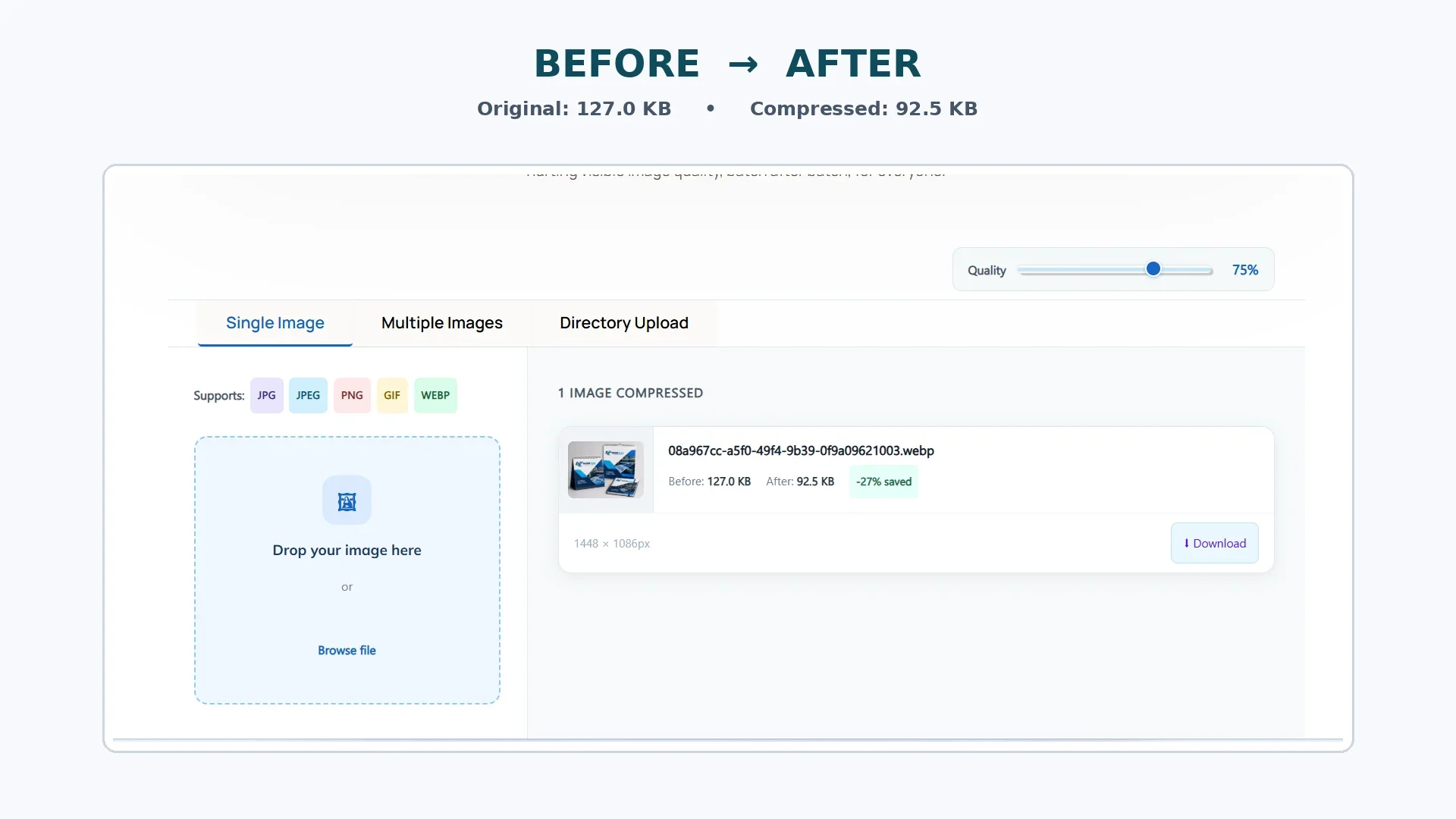Click the Before: 127.0 KB text

(x=709, y=482)
